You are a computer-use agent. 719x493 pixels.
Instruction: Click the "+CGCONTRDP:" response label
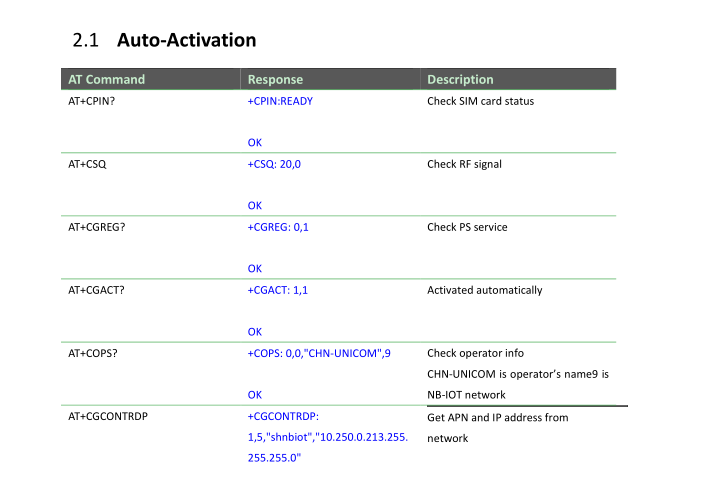tap(283, 416)
